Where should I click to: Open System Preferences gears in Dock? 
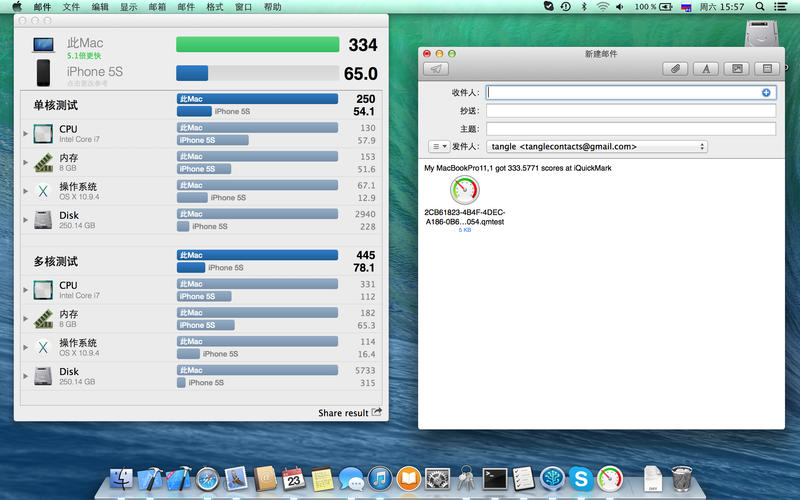(x=438, y=479)
